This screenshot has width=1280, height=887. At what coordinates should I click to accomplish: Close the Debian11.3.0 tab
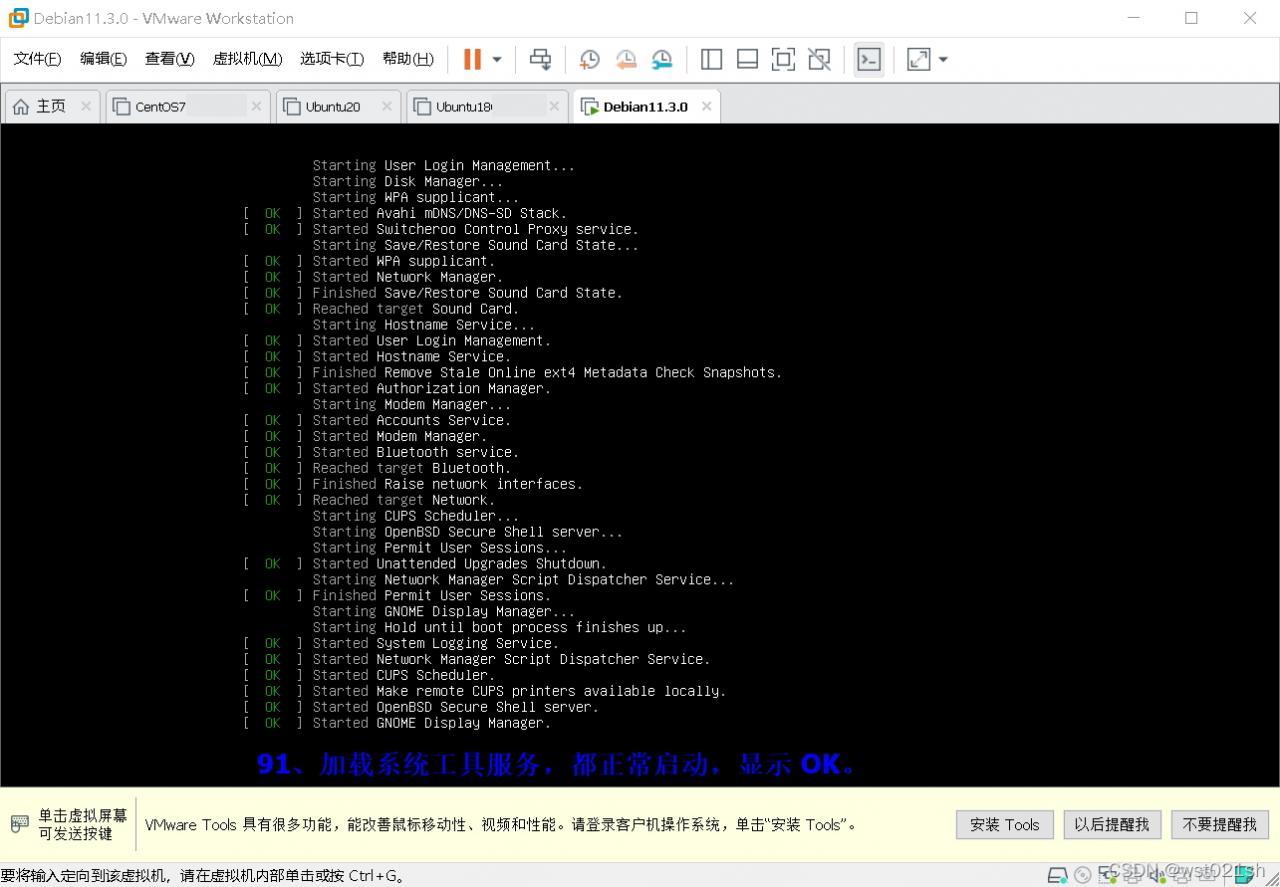[707, 106]
